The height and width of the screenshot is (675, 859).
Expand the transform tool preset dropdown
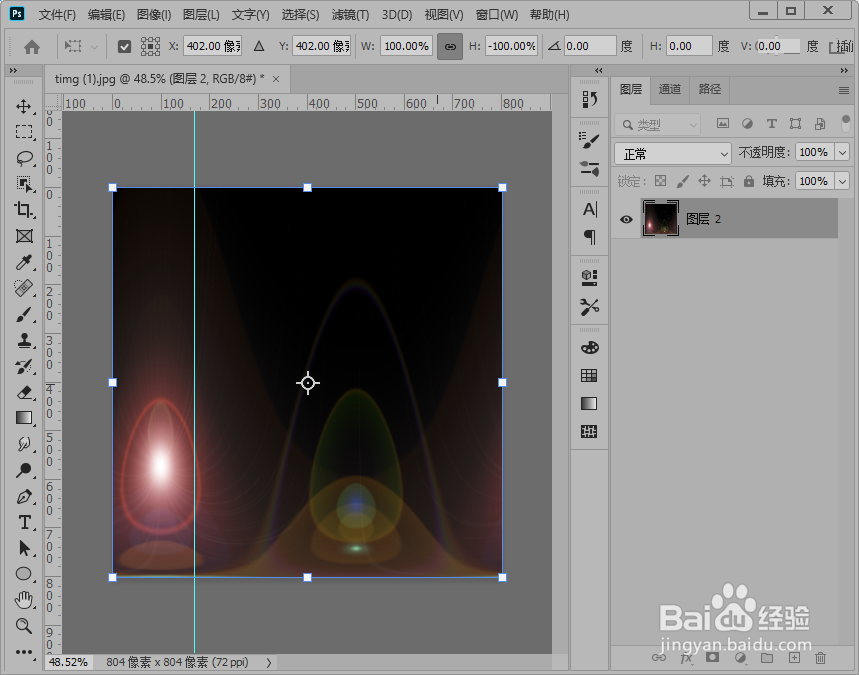point(94,47)
